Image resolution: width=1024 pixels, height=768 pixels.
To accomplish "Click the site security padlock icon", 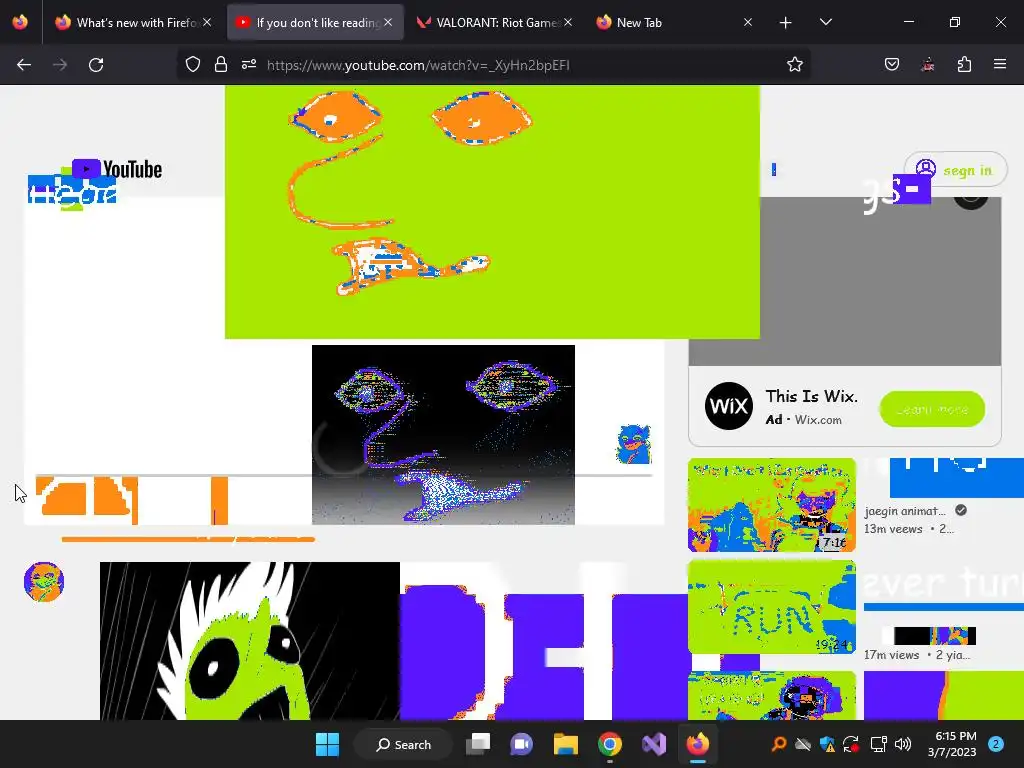I will point(221,64).
